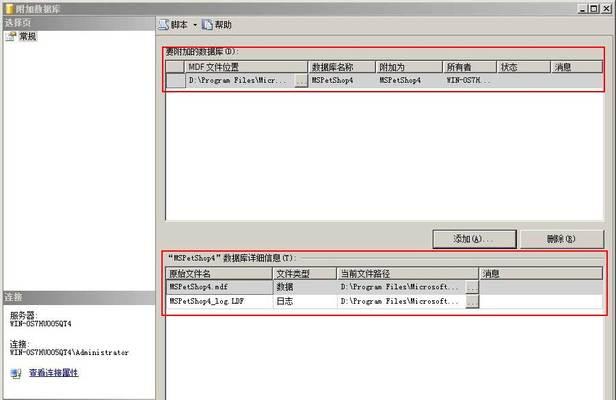
Task: Click the 数据库名称 column header
Action: pyautogui.click(x=341, y=67)
